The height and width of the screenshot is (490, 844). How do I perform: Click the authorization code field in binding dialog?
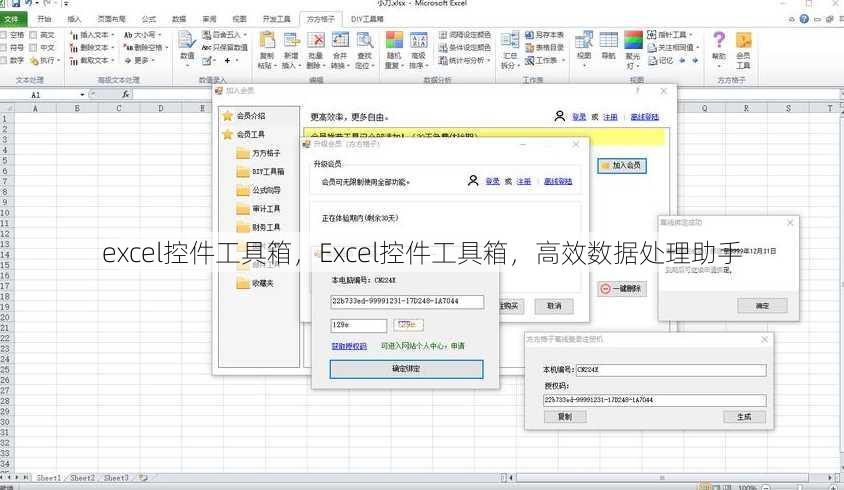(407, 302)
